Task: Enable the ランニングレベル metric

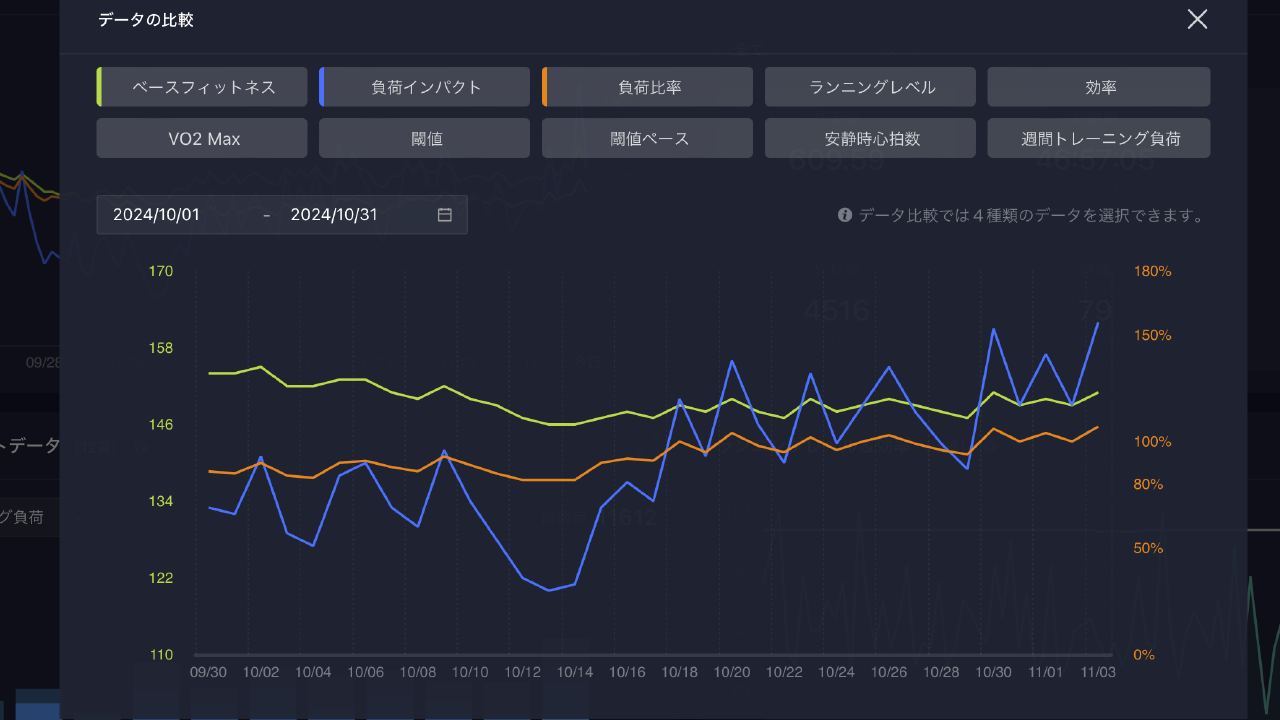Action: click(870, 87)
